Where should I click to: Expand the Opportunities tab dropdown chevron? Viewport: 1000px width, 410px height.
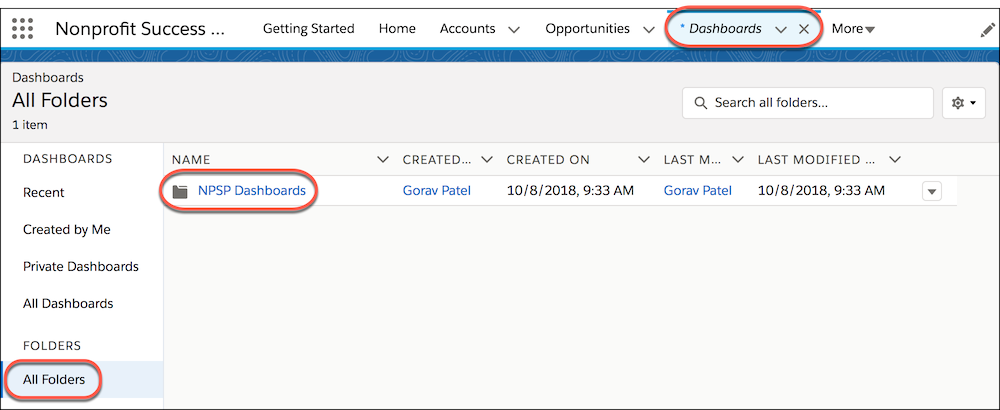click(x=649, y=29)
